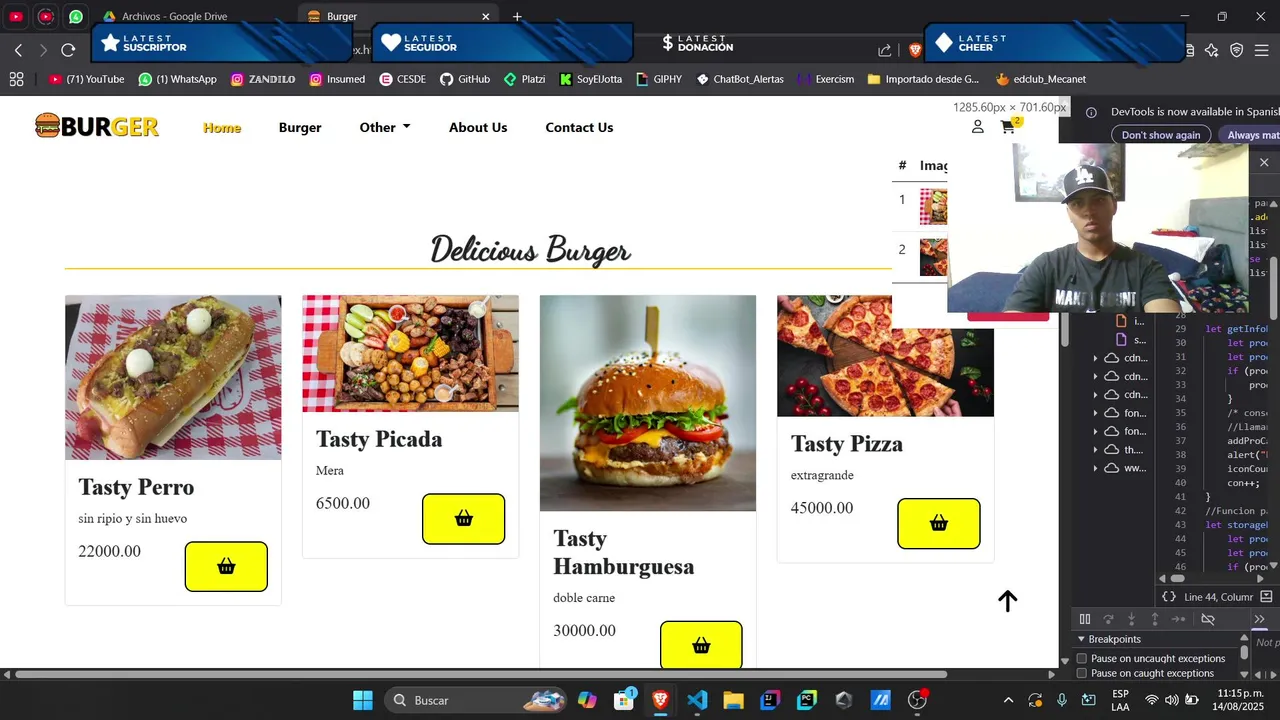
Task: Click the share page icon in address bar
Action: [x=885, y=50]
